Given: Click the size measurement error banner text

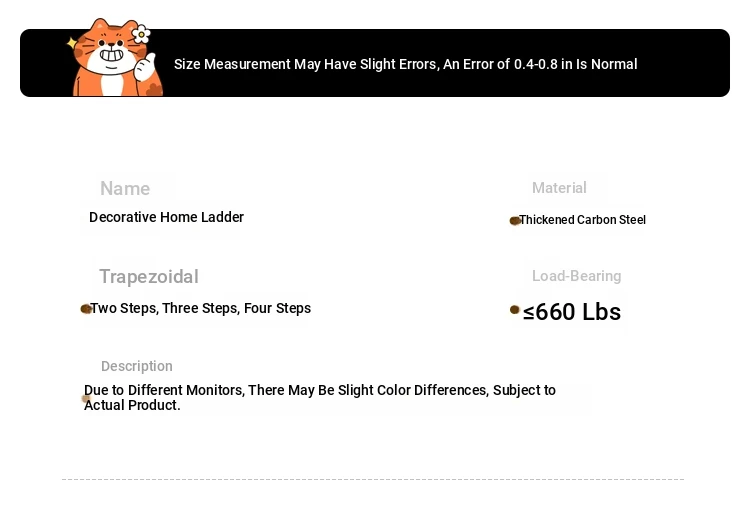Looking at the screenshot, I should [x=406, y=64].
